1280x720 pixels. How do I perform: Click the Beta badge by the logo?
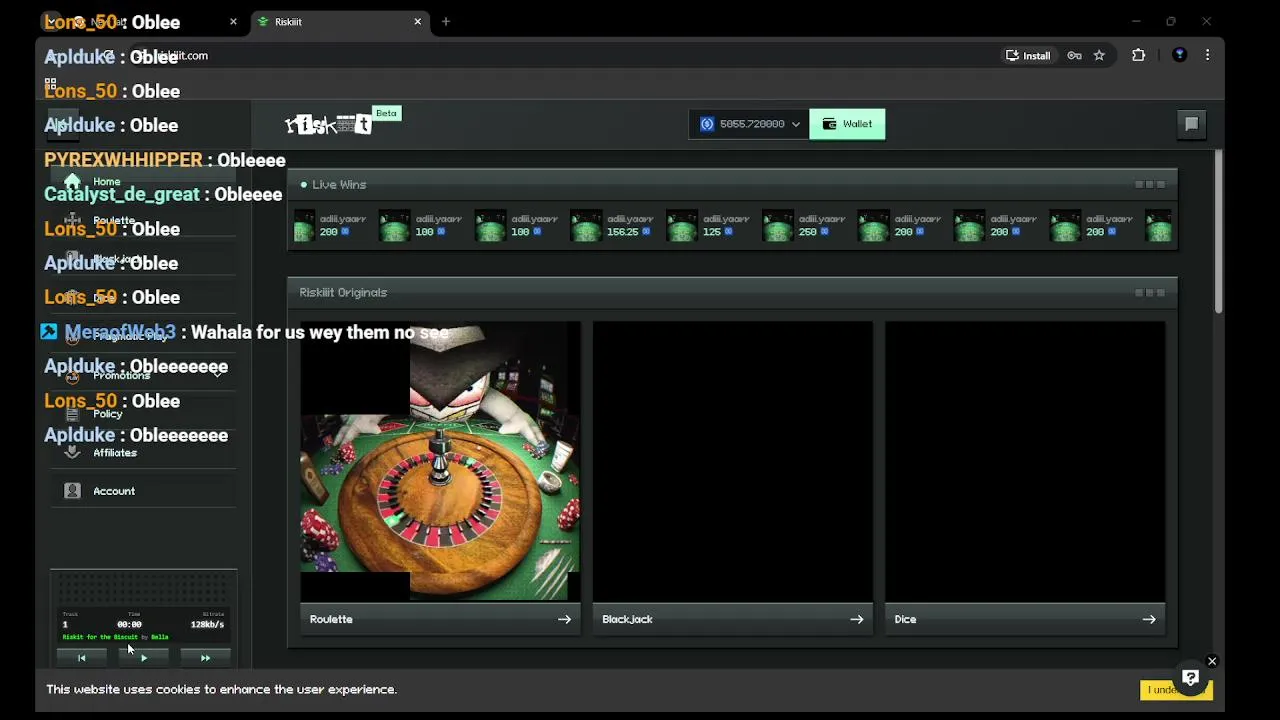386,113
